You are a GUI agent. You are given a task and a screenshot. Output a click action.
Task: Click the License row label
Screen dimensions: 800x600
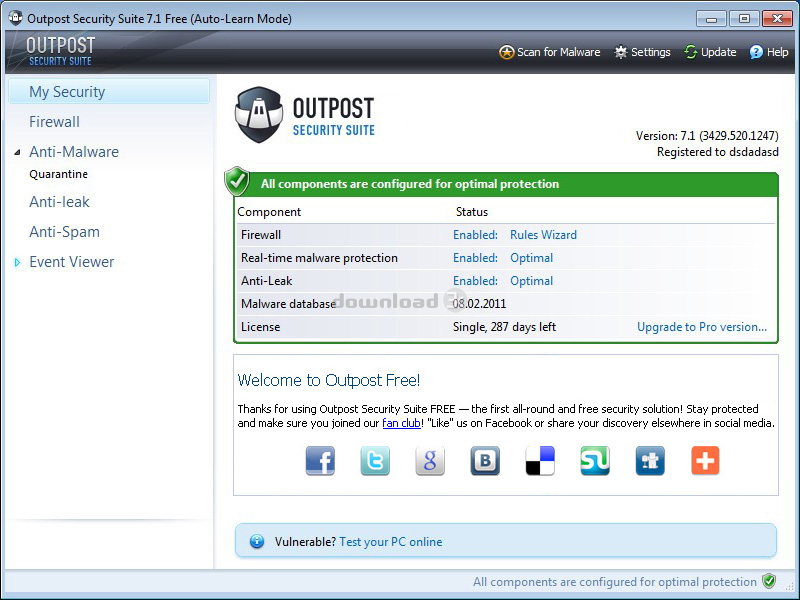(261, 327)
